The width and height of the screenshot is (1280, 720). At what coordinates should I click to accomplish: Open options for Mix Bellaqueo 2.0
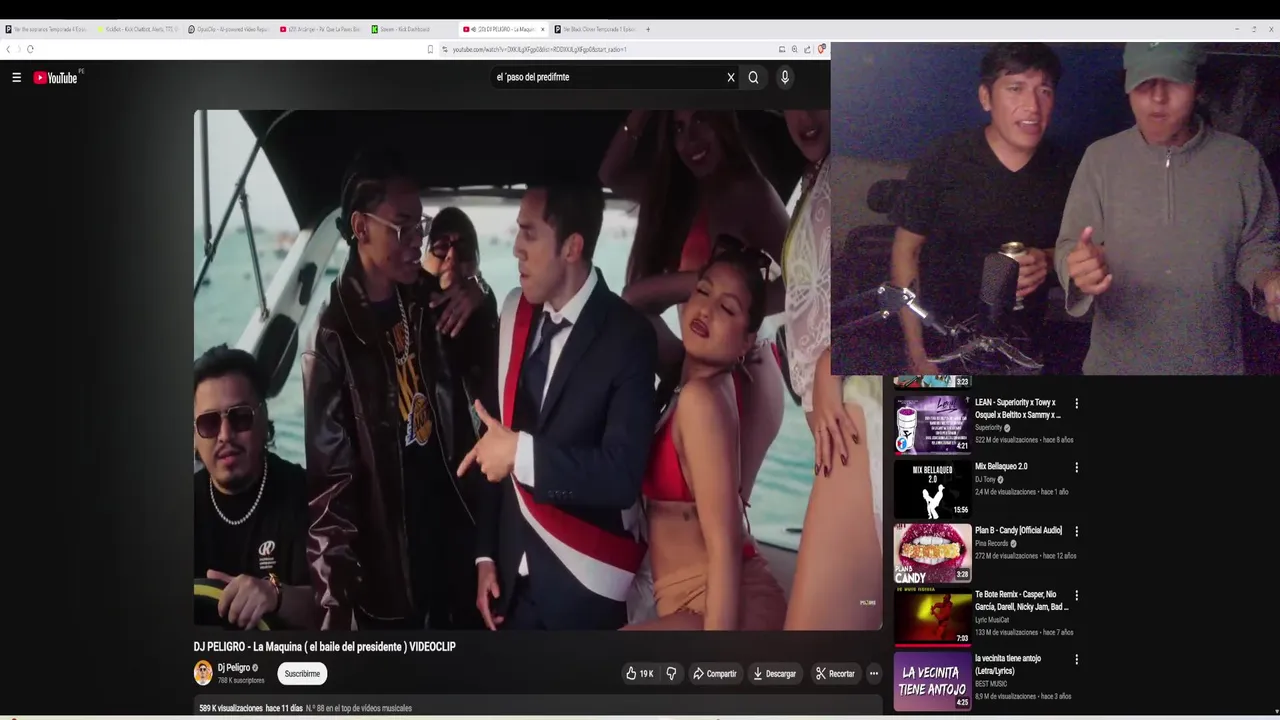(x=1076, y=467)
